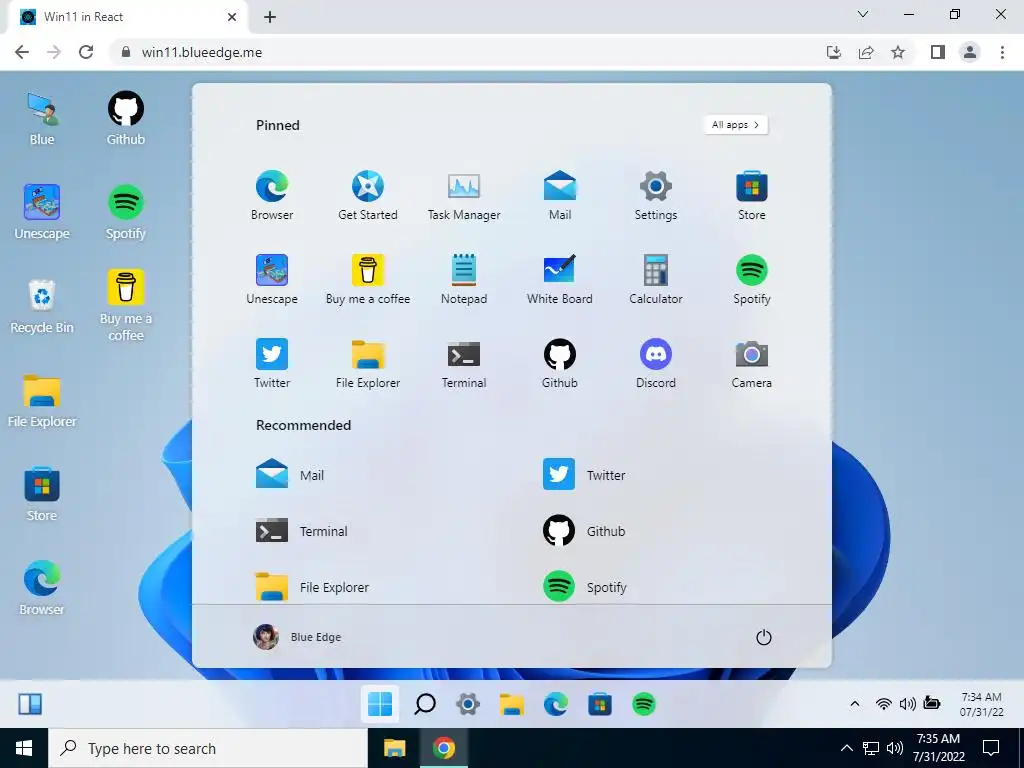Open File Explorer from Win11 taskbar
The height and width of the screenshot is (768, 1024).
[511, 704]
